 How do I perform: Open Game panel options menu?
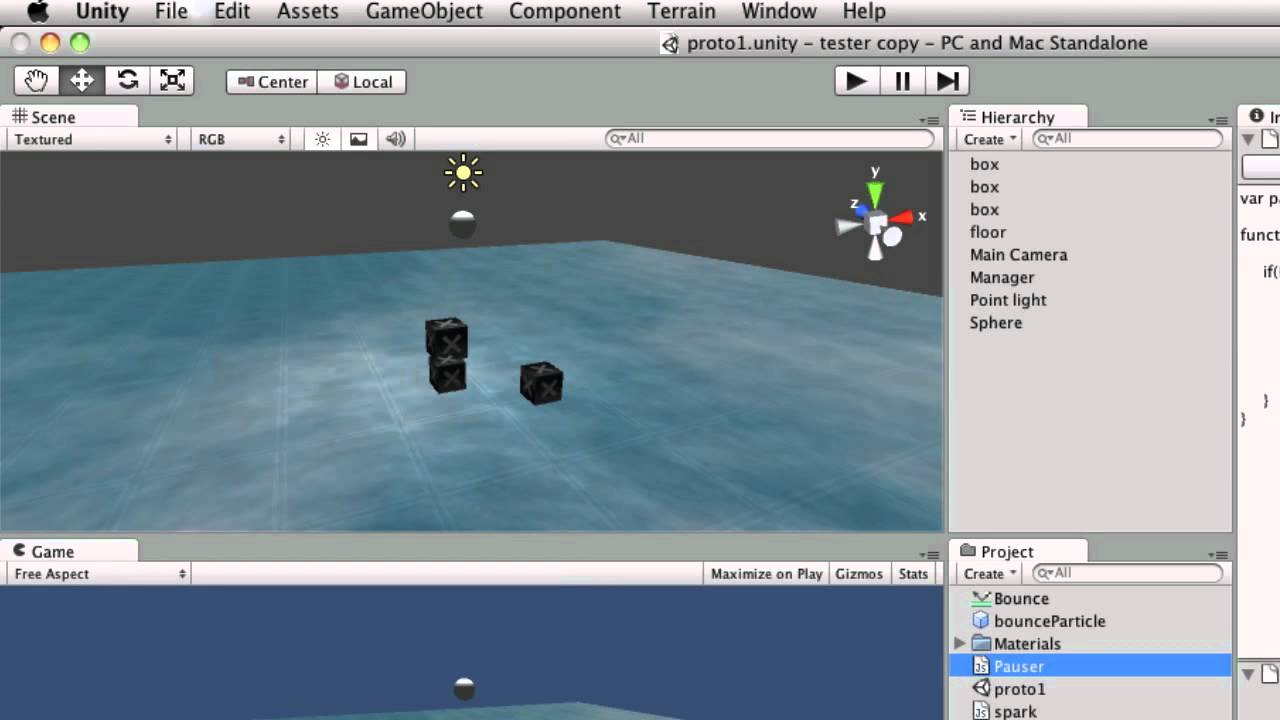929,555
